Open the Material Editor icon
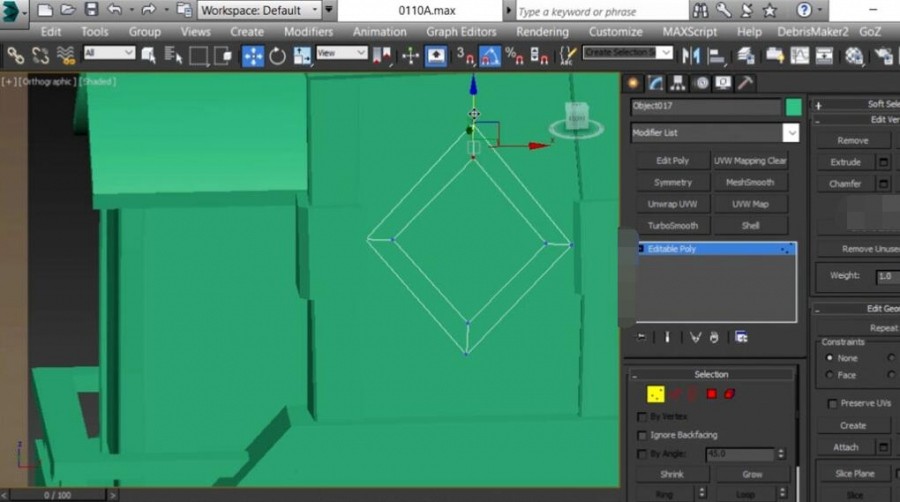Viewport: 900px width, 502px height. click(x=854, y=56)
